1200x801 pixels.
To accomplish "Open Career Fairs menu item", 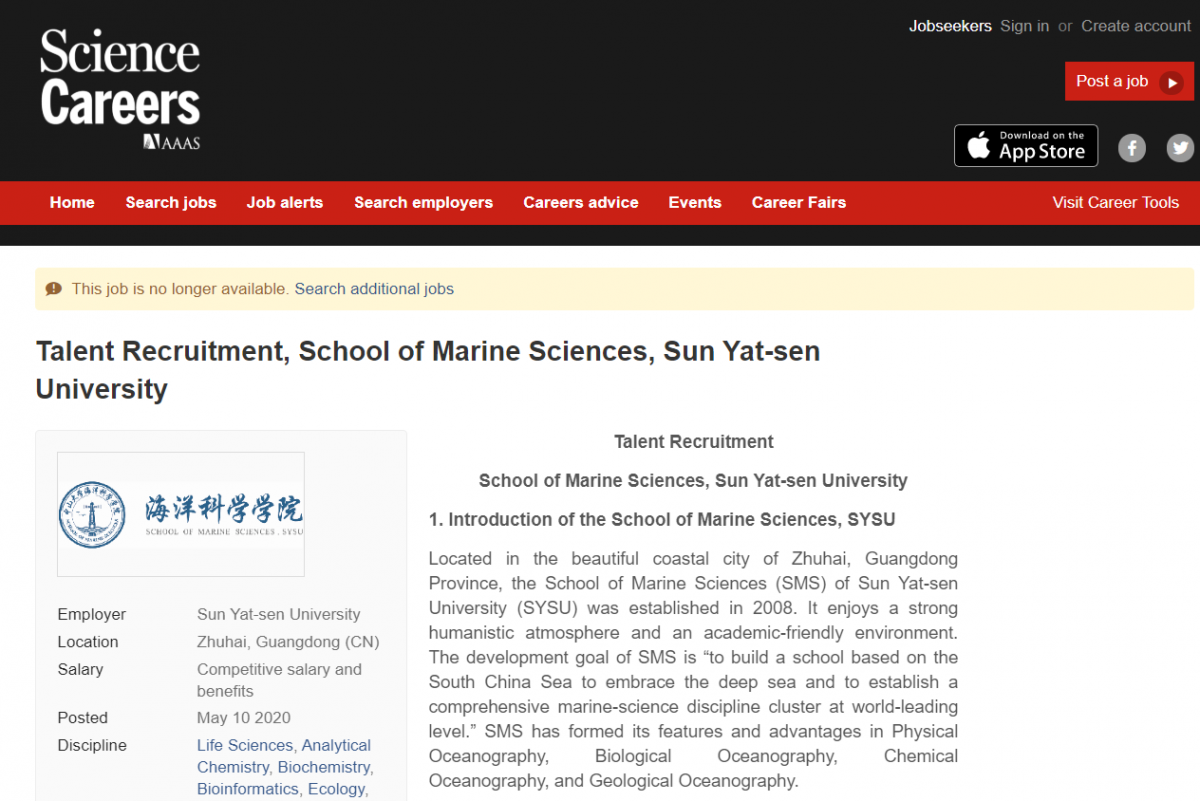I will [x=799, y=202].
